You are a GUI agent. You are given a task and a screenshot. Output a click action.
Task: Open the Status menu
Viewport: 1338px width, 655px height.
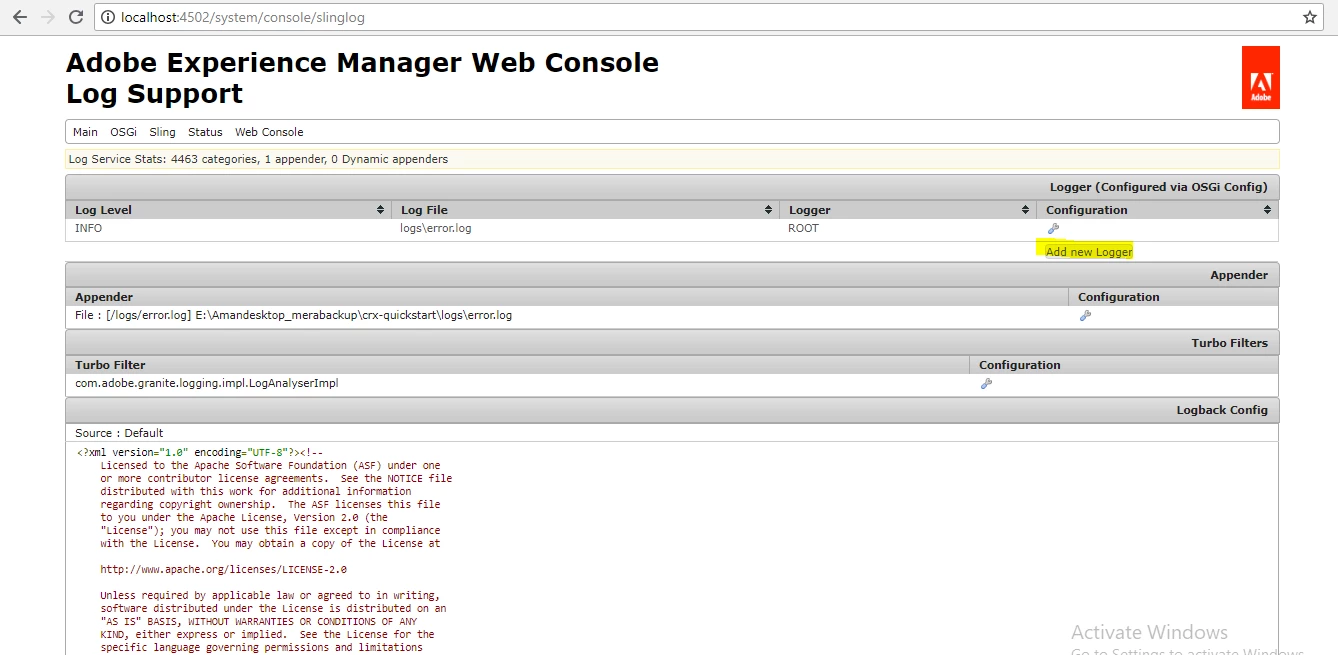(x=205, y=132)
